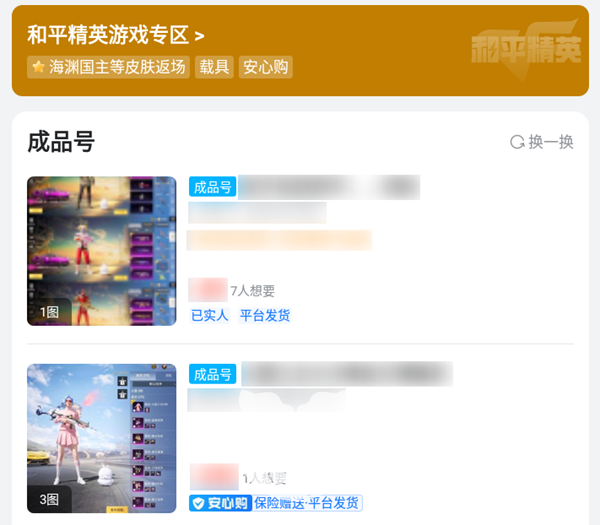Click the 换一换 refresh text
Viewport: 600px width, 525px height.
[x=551, y=142]
